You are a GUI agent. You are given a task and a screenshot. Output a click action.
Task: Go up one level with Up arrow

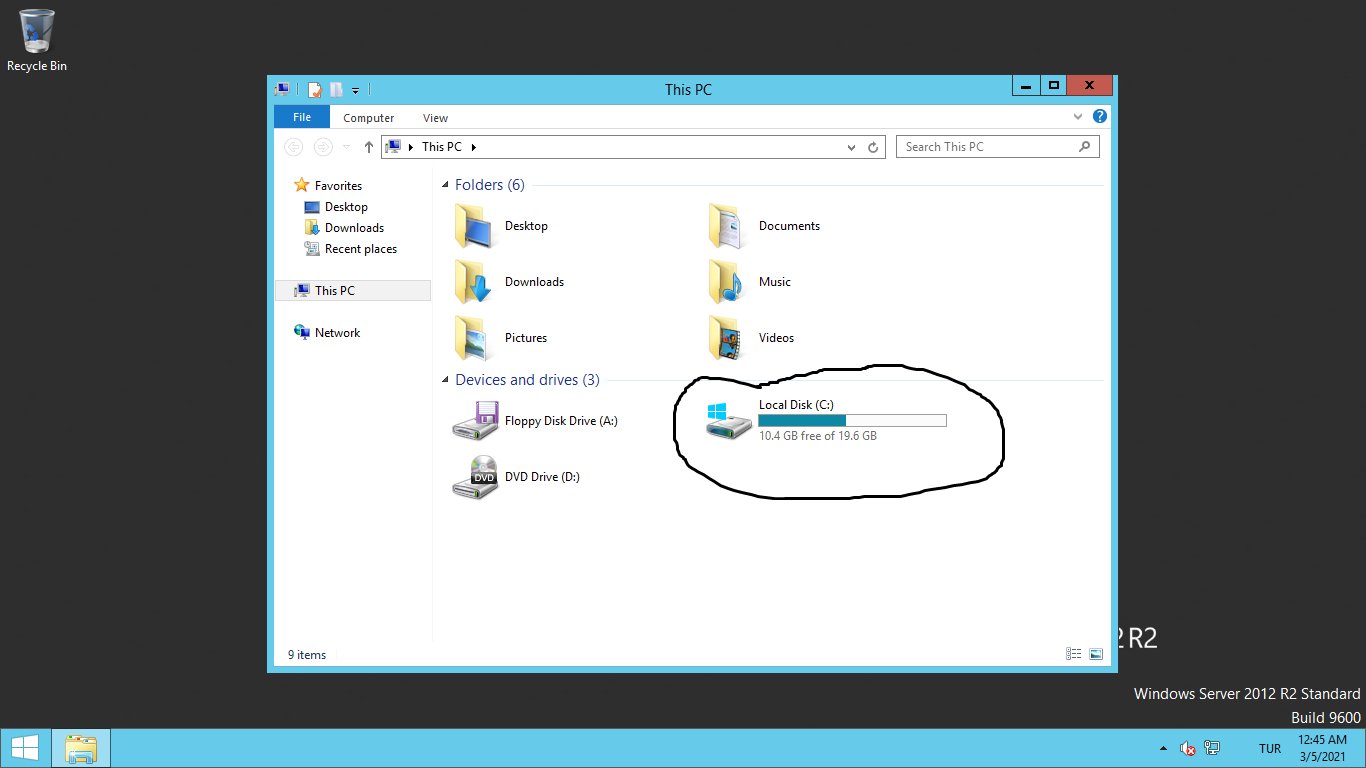tap(368, 147)
